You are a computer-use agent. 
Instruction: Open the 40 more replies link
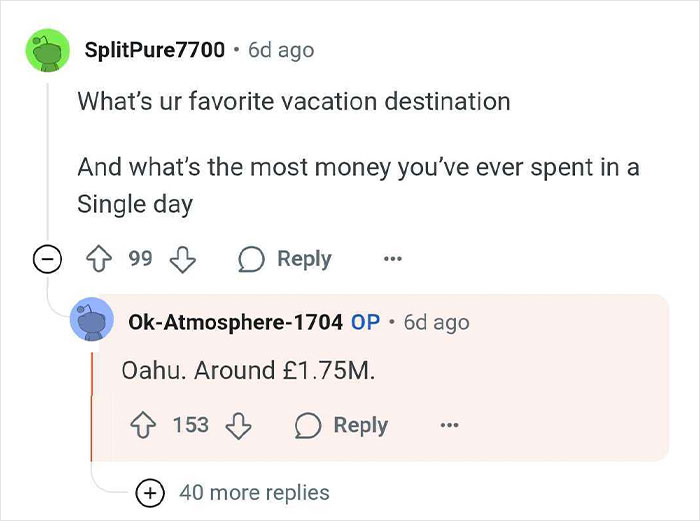point(254,493)
